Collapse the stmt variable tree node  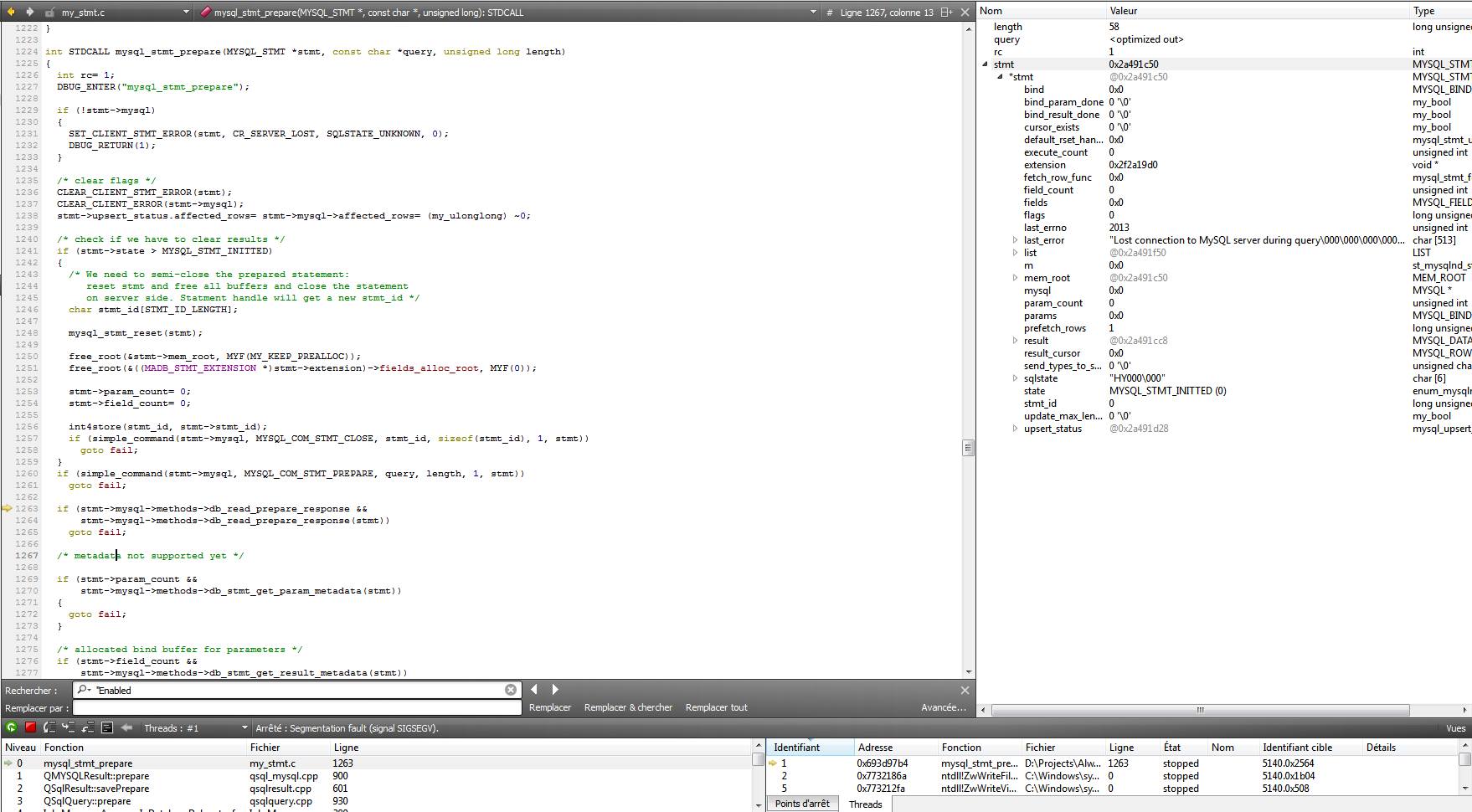[985, 64]
